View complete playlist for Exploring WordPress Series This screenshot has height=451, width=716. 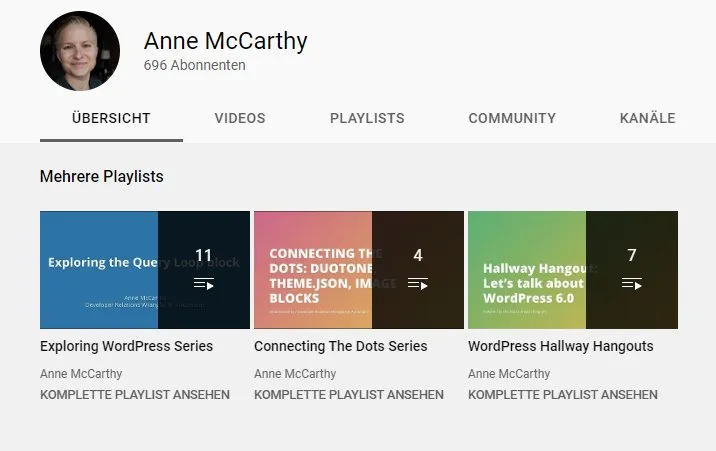point(135,394)
